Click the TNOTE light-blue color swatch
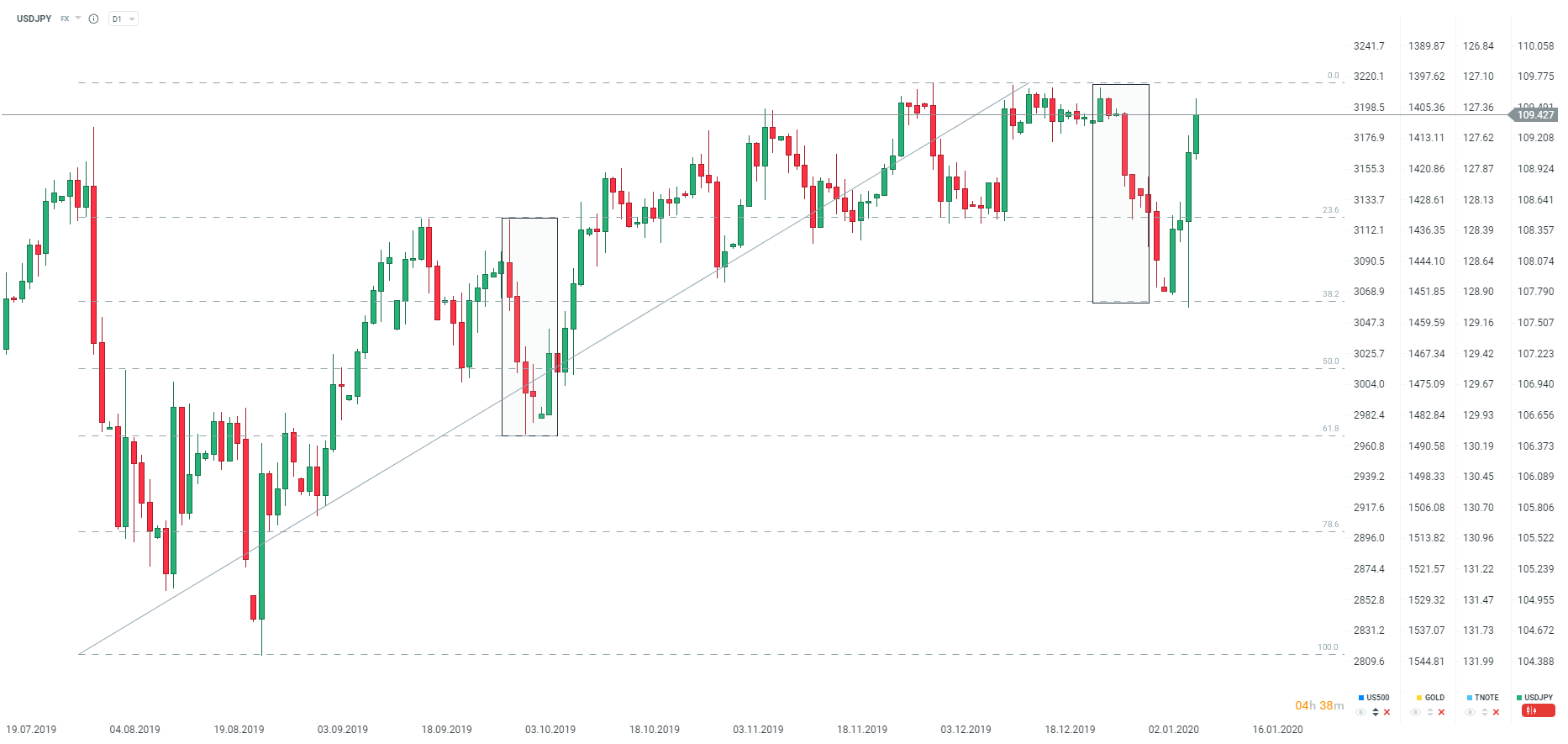The height and width of the screenshot is (744, 1568). [x=1469, y=698]
